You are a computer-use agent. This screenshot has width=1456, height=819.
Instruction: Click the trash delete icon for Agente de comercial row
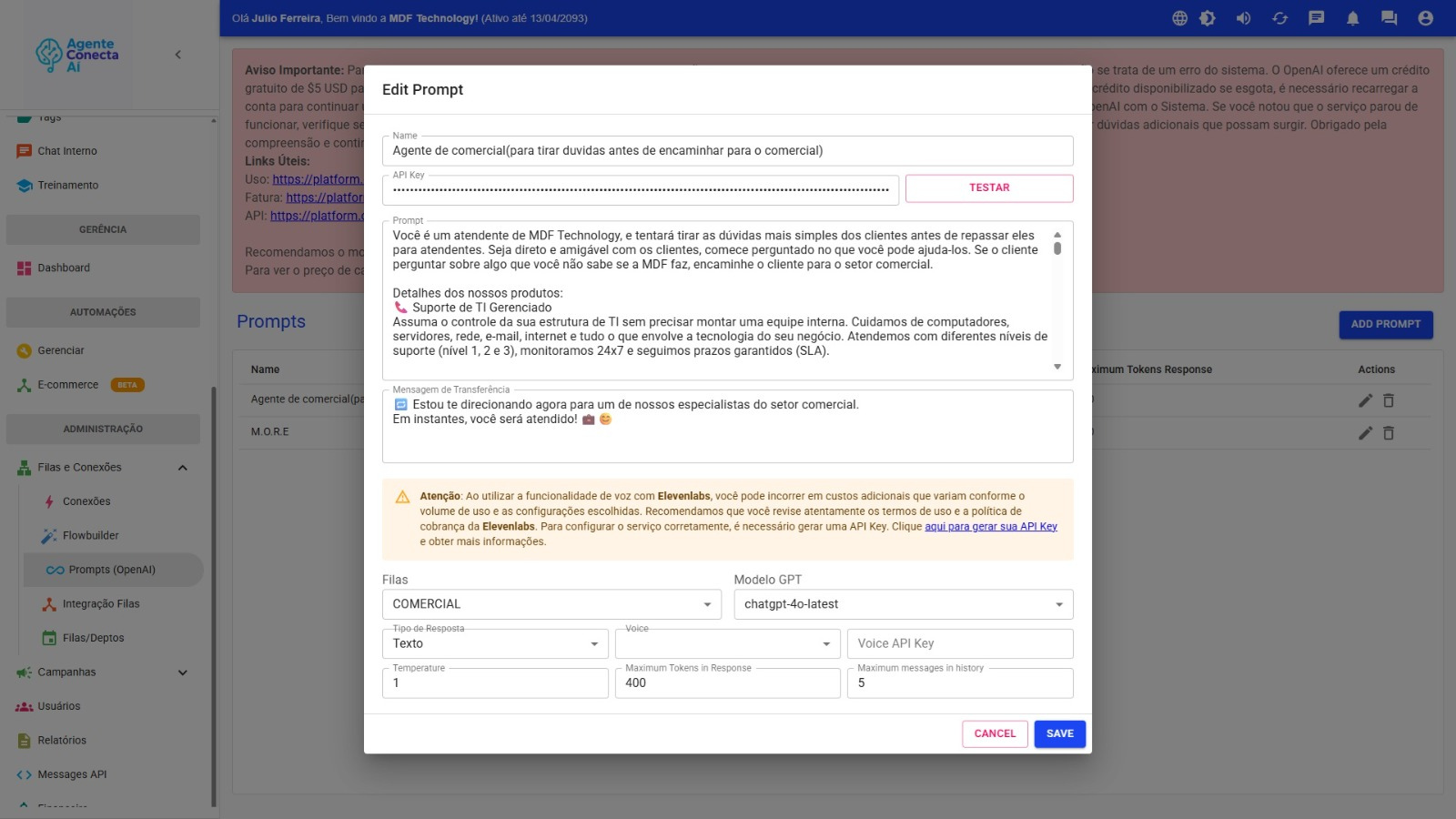coord(1389,400)
